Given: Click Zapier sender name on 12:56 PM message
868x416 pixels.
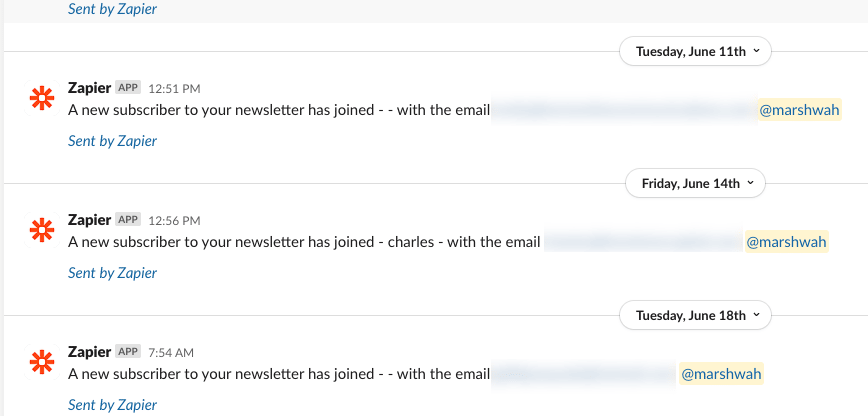Looking at the screenshot, I should [90, 220].
